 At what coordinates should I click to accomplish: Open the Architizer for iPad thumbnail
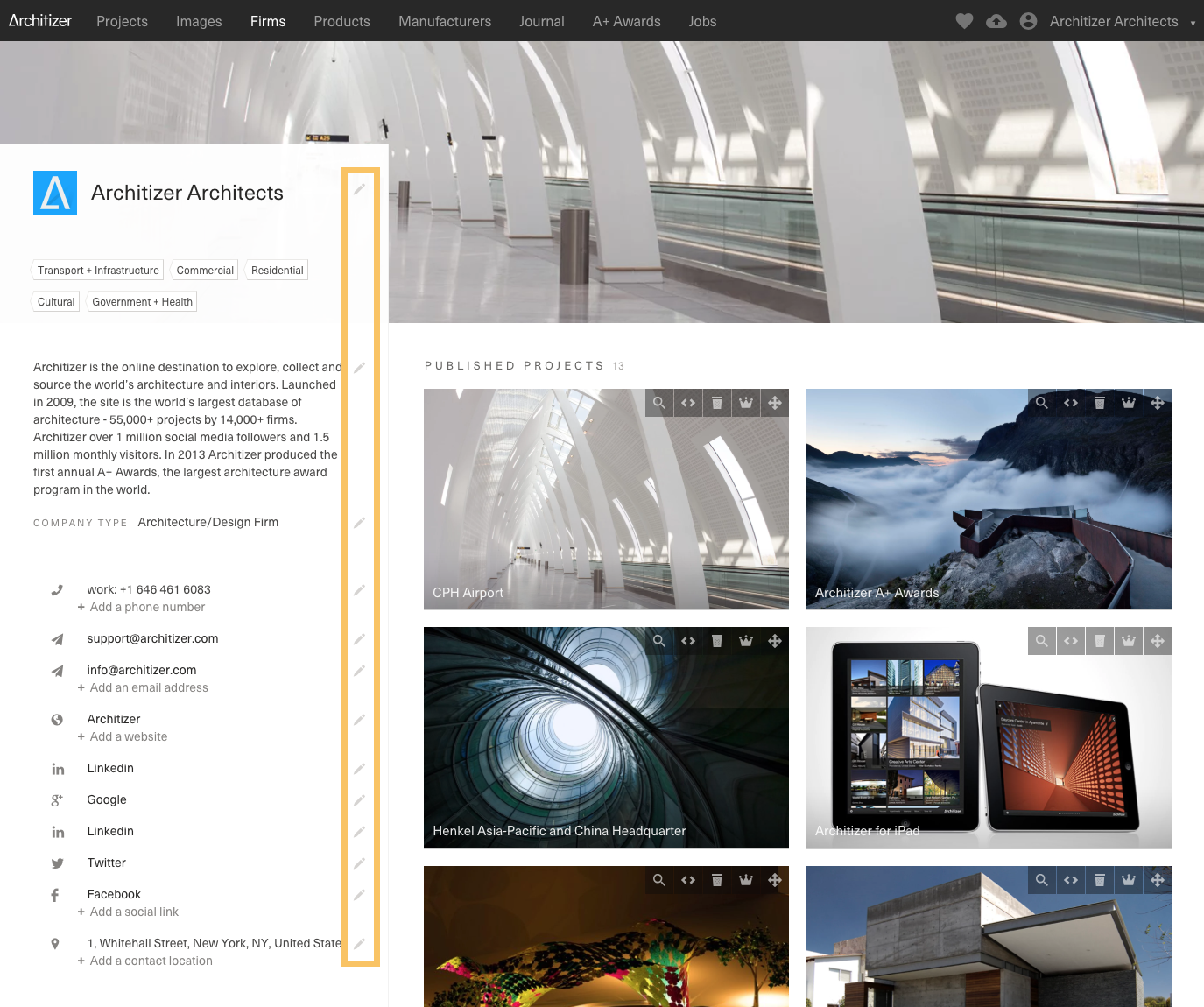coord(989,737)
